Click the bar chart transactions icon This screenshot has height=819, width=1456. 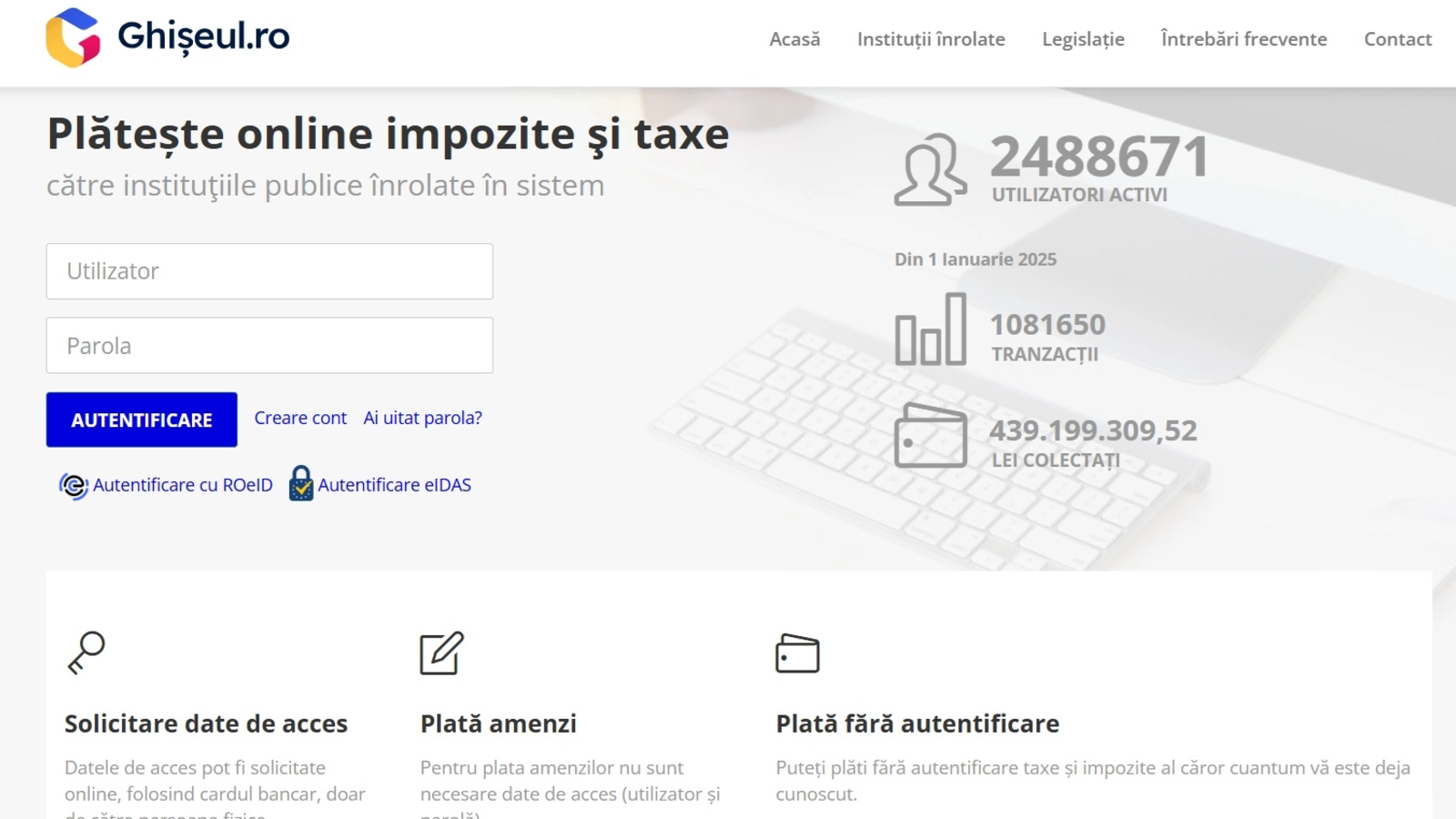[x=930, y=329]
